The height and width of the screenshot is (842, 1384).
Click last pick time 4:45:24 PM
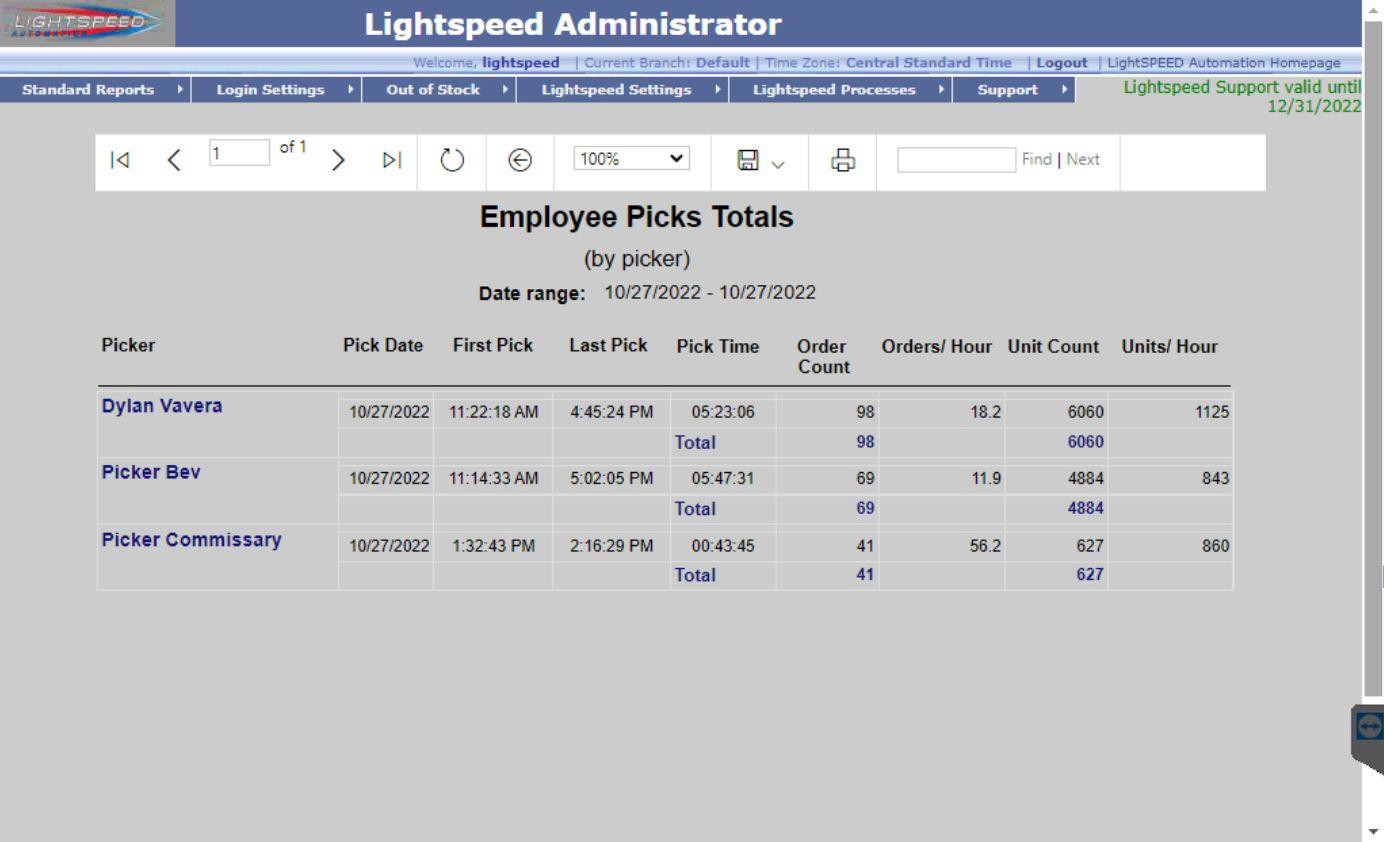pos(612,412)
